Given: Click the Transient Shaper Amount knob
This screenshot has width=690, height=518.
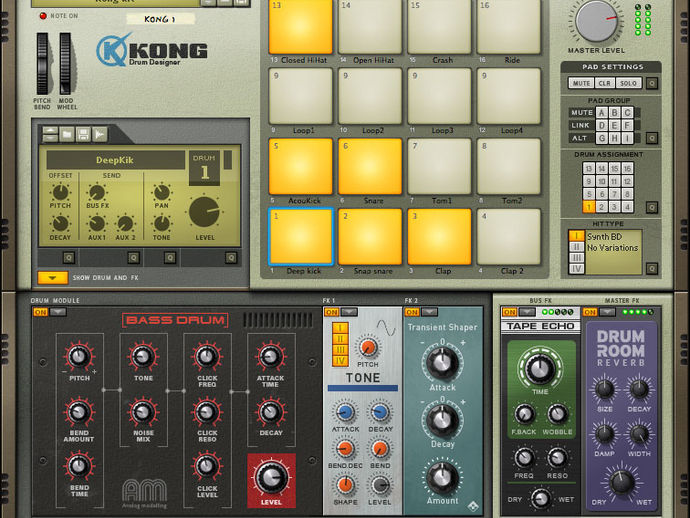Looking at the screenshot, I should point(442,478).
